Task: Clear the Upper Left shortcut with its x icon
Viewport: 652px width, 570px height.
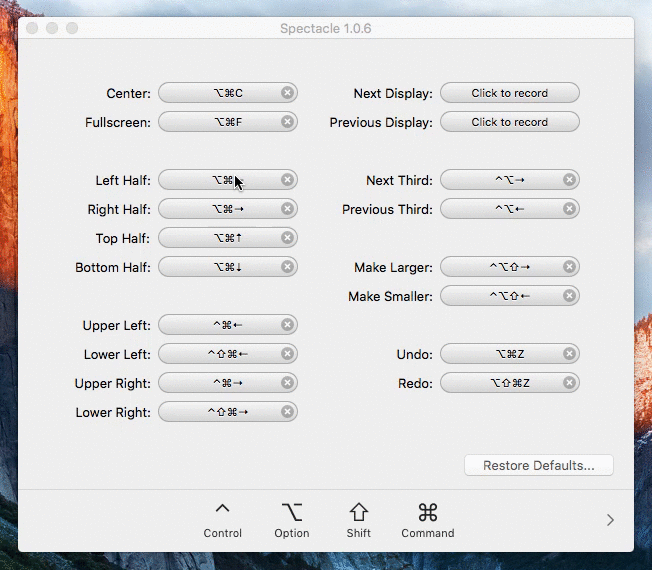Action: pos(287,325)
